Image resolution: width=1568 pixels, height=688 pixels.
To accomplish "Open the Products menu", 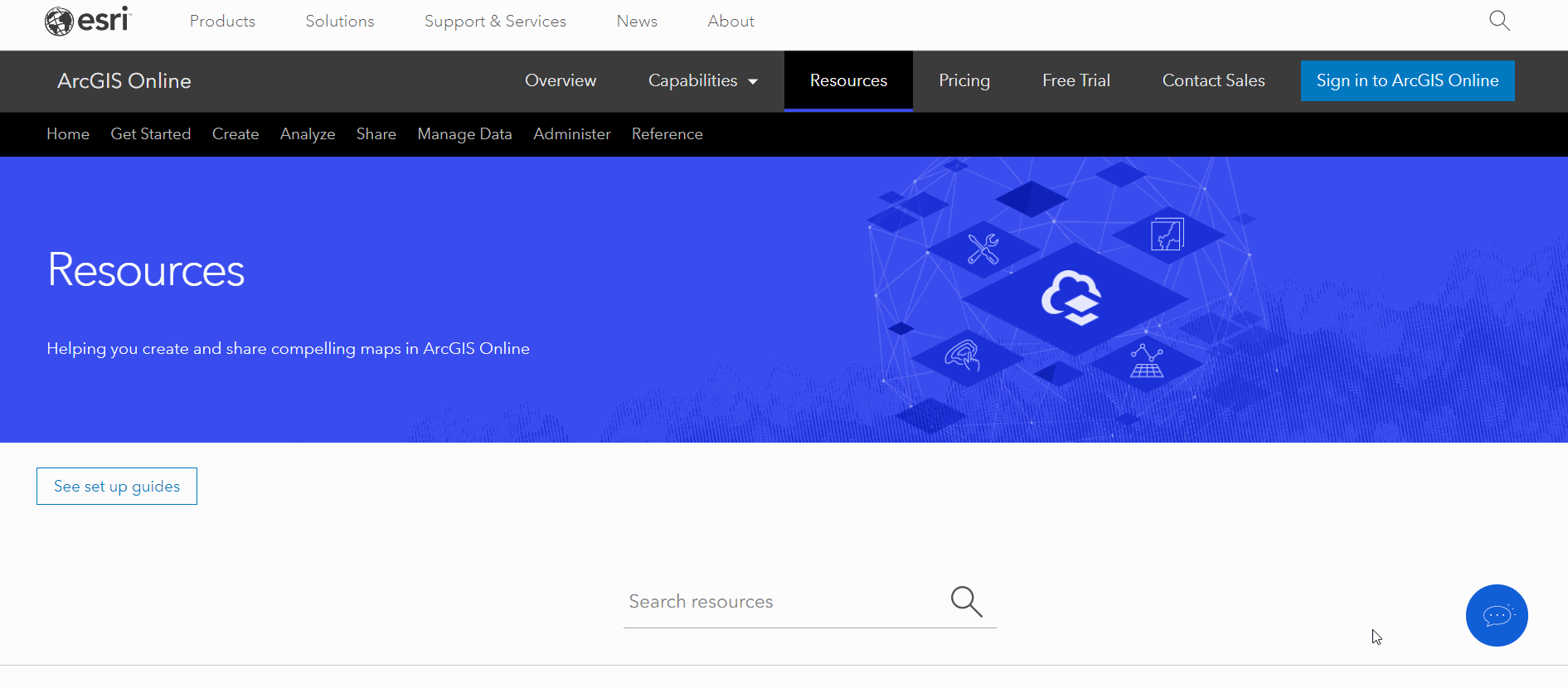I will (x=222, y=22).
